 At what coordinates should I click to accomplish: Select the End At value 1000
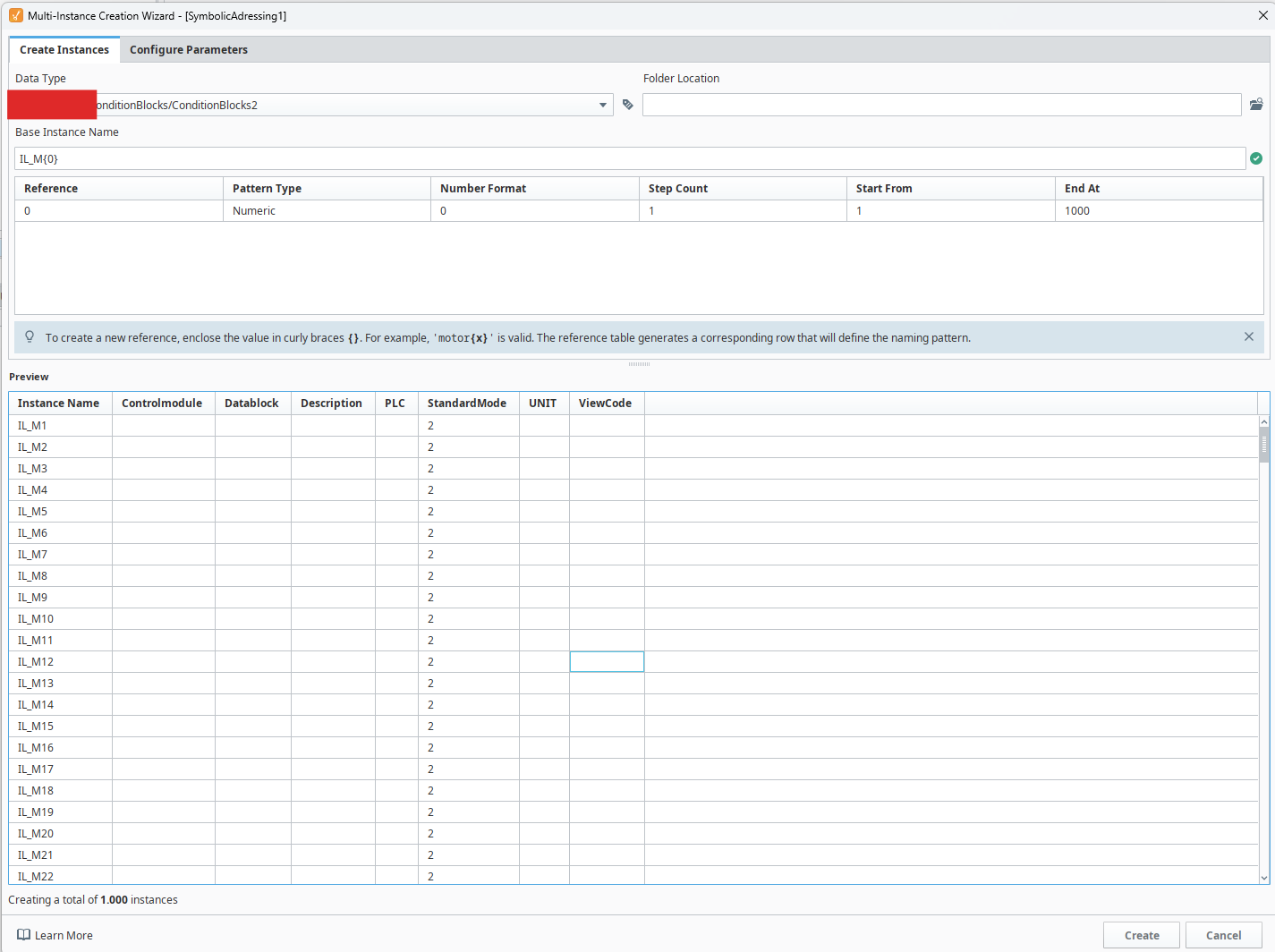point(1160,211)
